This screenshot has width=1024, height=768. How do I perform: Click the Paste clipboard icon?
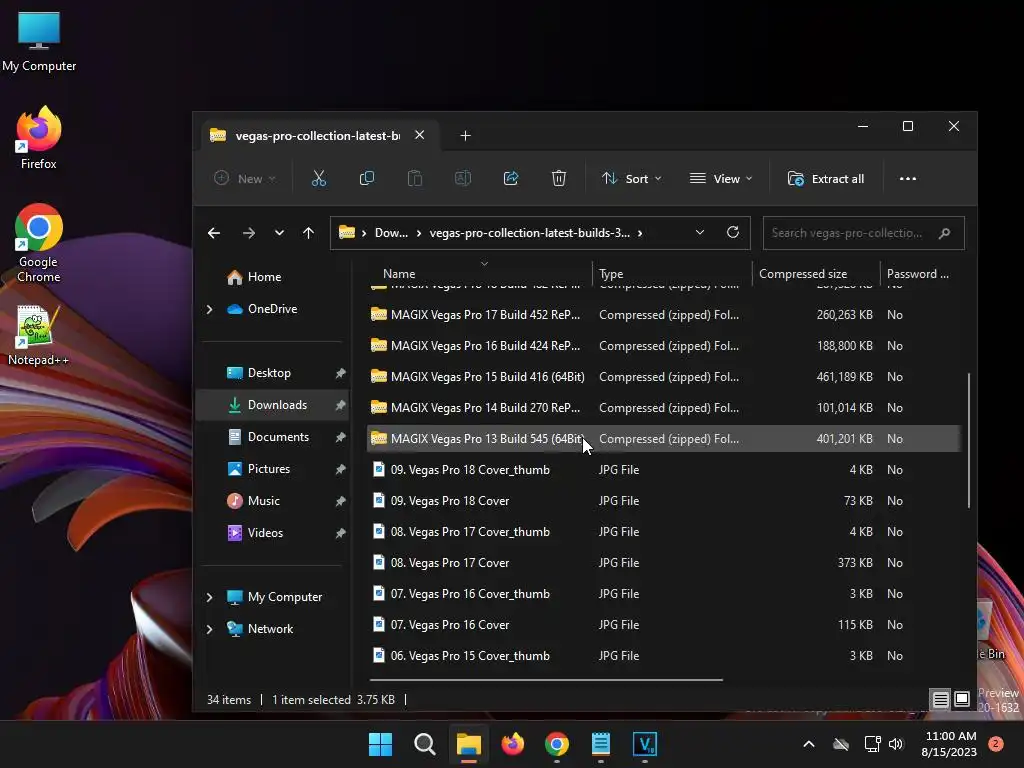pos(415,178)
